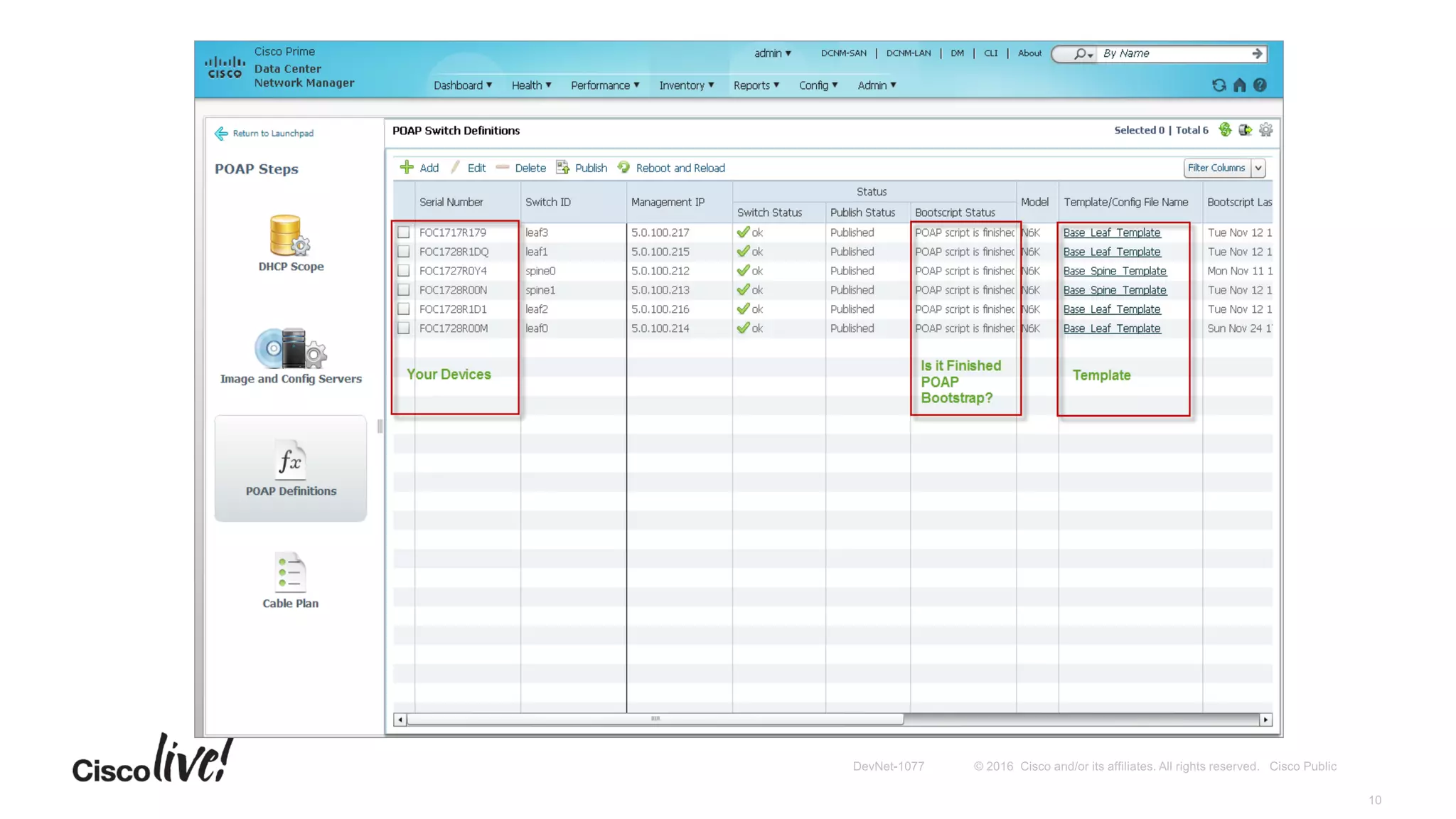Expand the search By Name selector

pos(1083,54)
